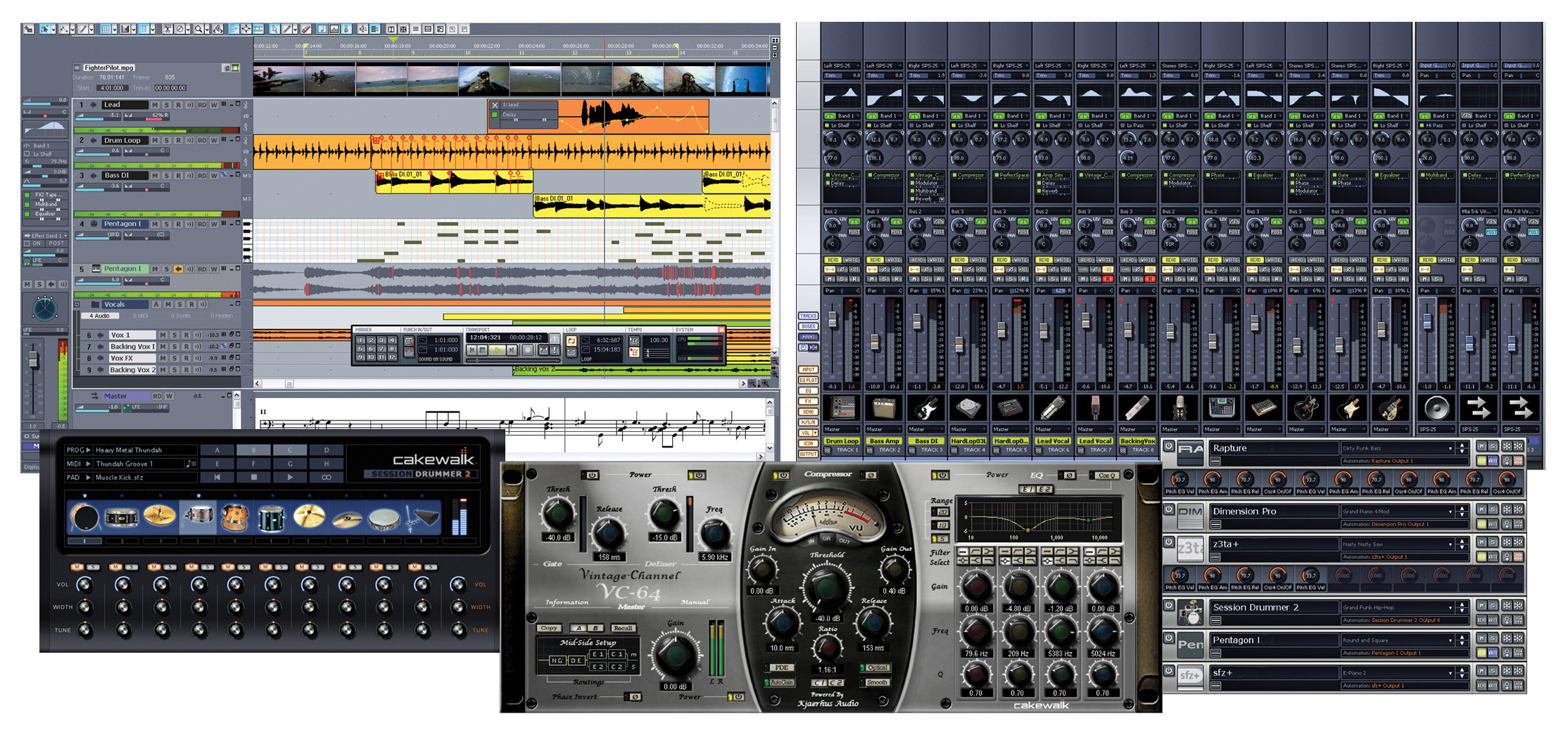Click Record in the floating transport panel

pyautogui.click(x=528, y=350)
